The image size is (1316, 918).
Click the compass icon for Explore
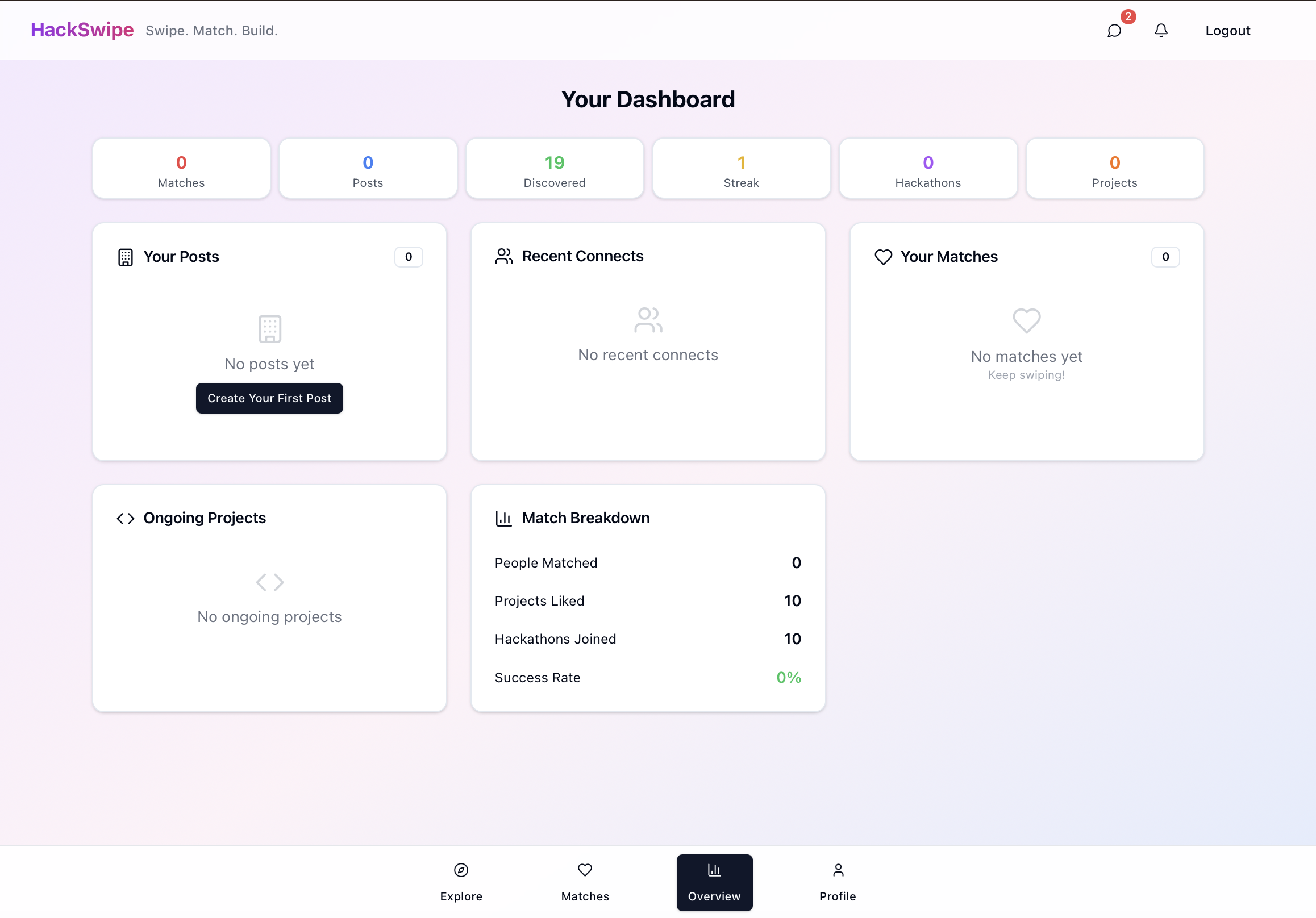click(461, 870)
